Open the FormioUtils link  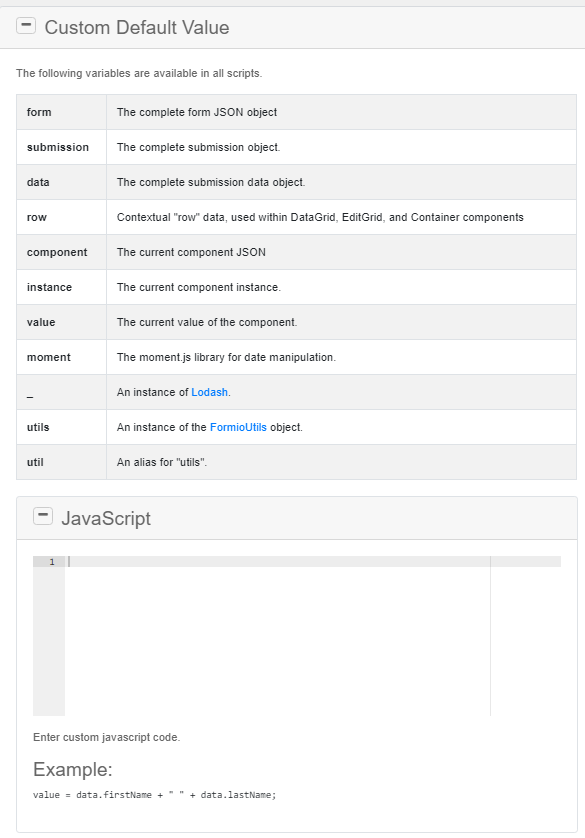pos(238,427)
